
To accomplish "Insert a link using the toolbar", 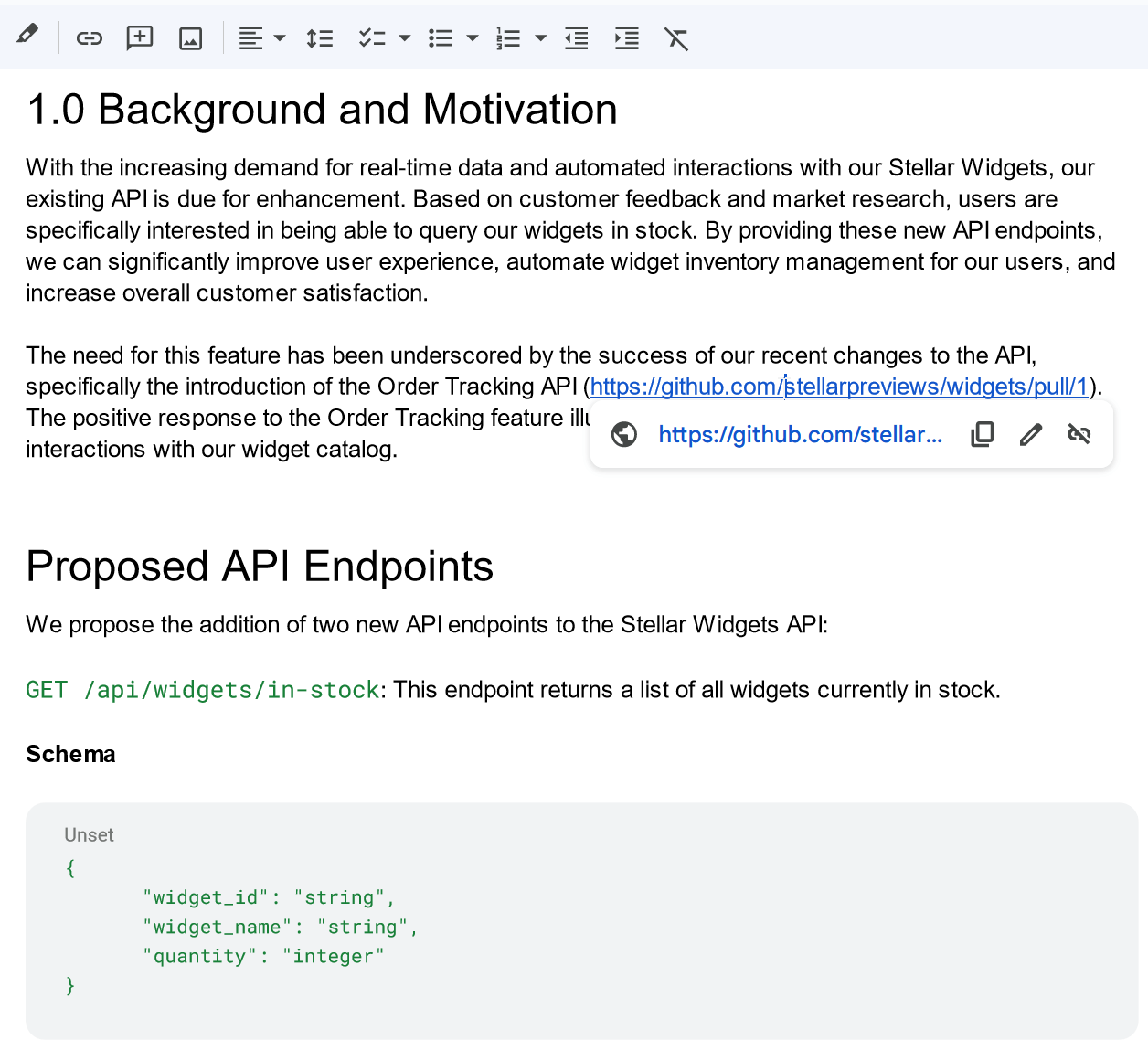I will coord(89,38).
